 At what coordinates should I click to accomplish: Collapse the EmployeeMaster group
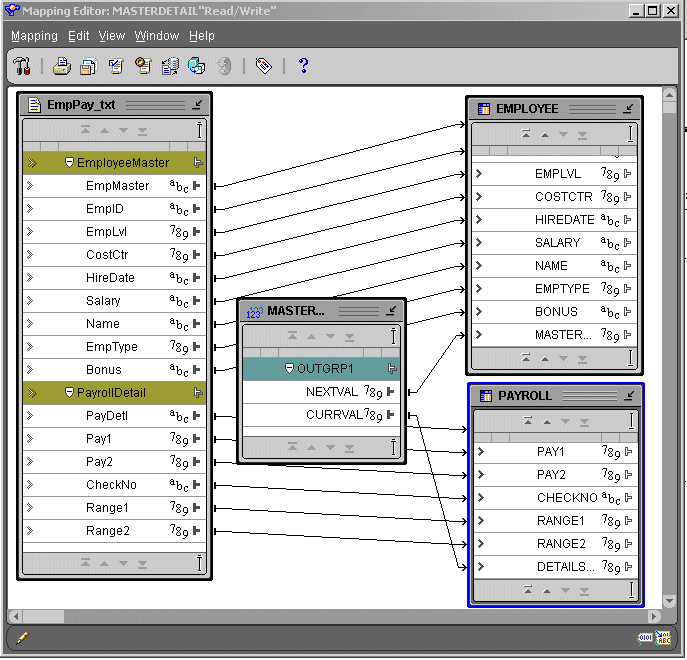point(70,163)
